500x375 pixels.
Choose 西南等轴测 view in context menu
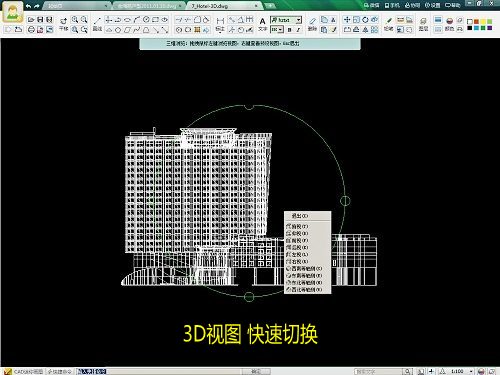pos(308,268)
